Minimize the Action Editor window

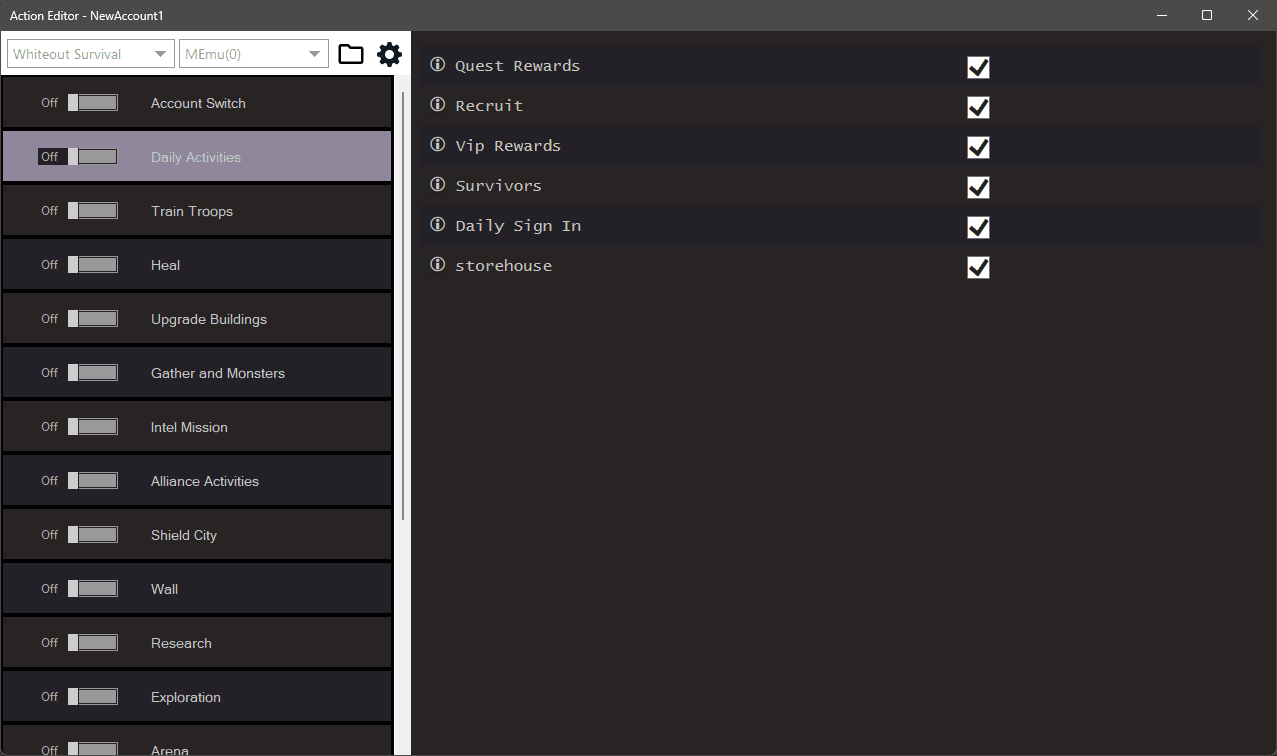(x=1162, y=15)
